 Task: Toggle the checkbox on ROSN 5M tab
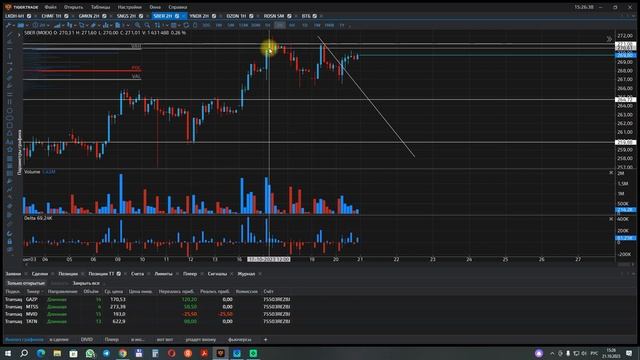[289, 16]
